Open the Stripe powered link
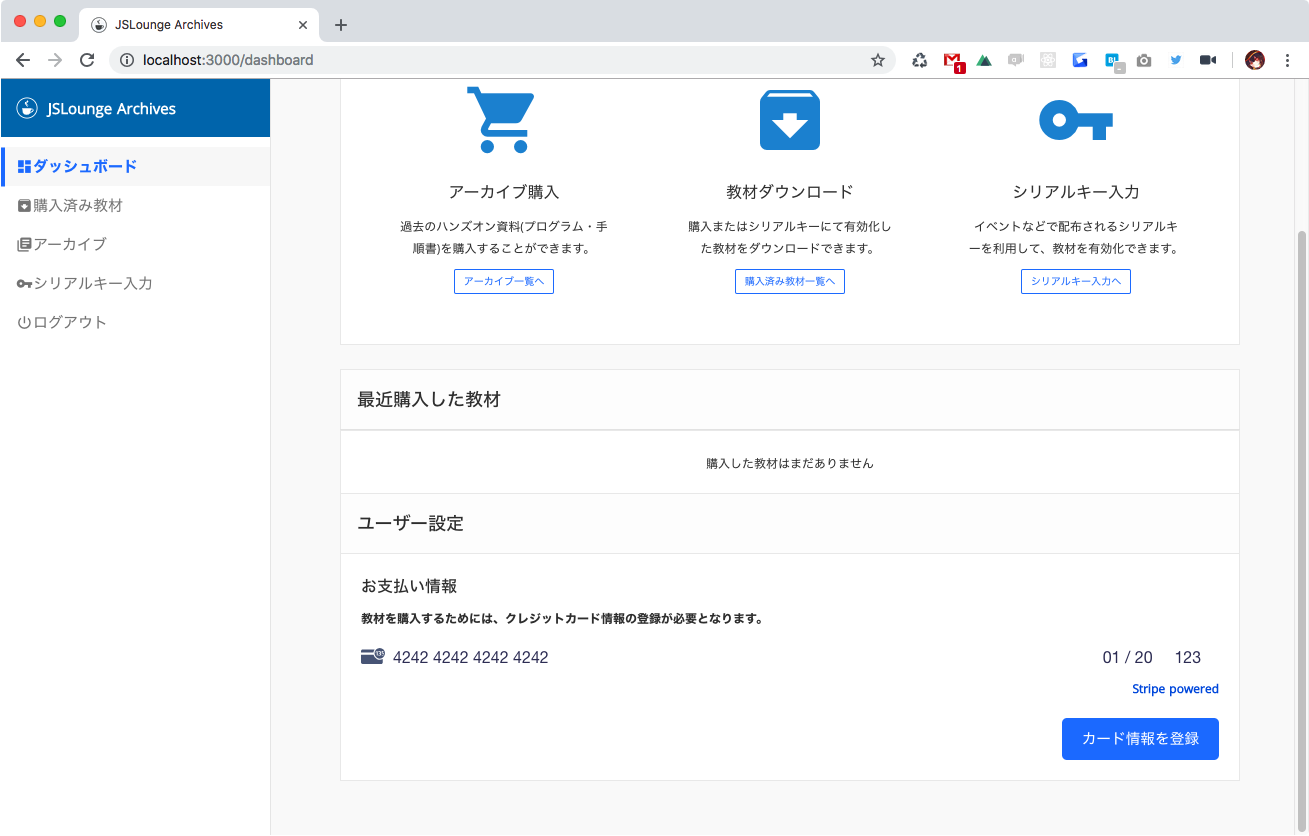The width and height of the screenshot is (1309, 836). pos(1175,688)
